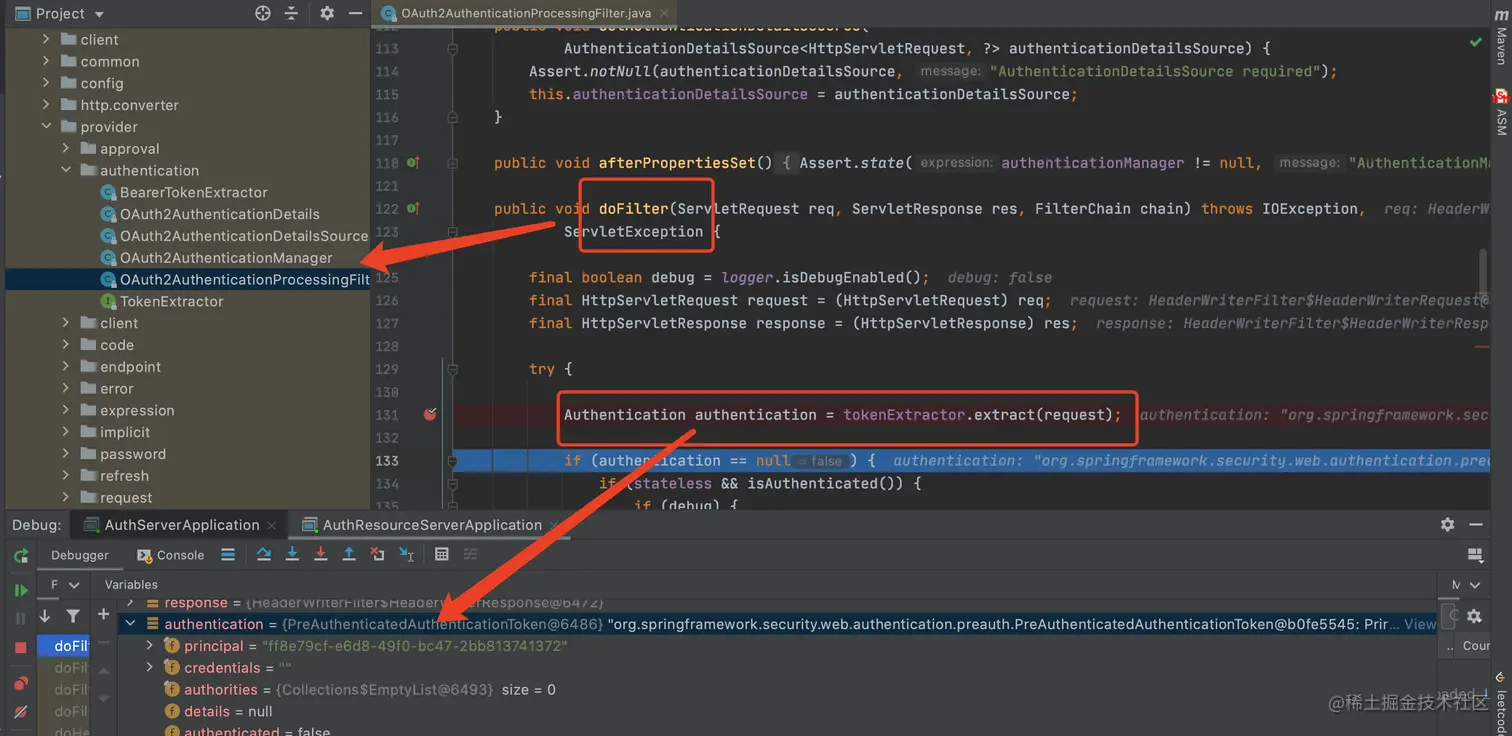Expand the principal variable
The height and width of the screenshot is (736, 1512).
(x=150, y=646)
